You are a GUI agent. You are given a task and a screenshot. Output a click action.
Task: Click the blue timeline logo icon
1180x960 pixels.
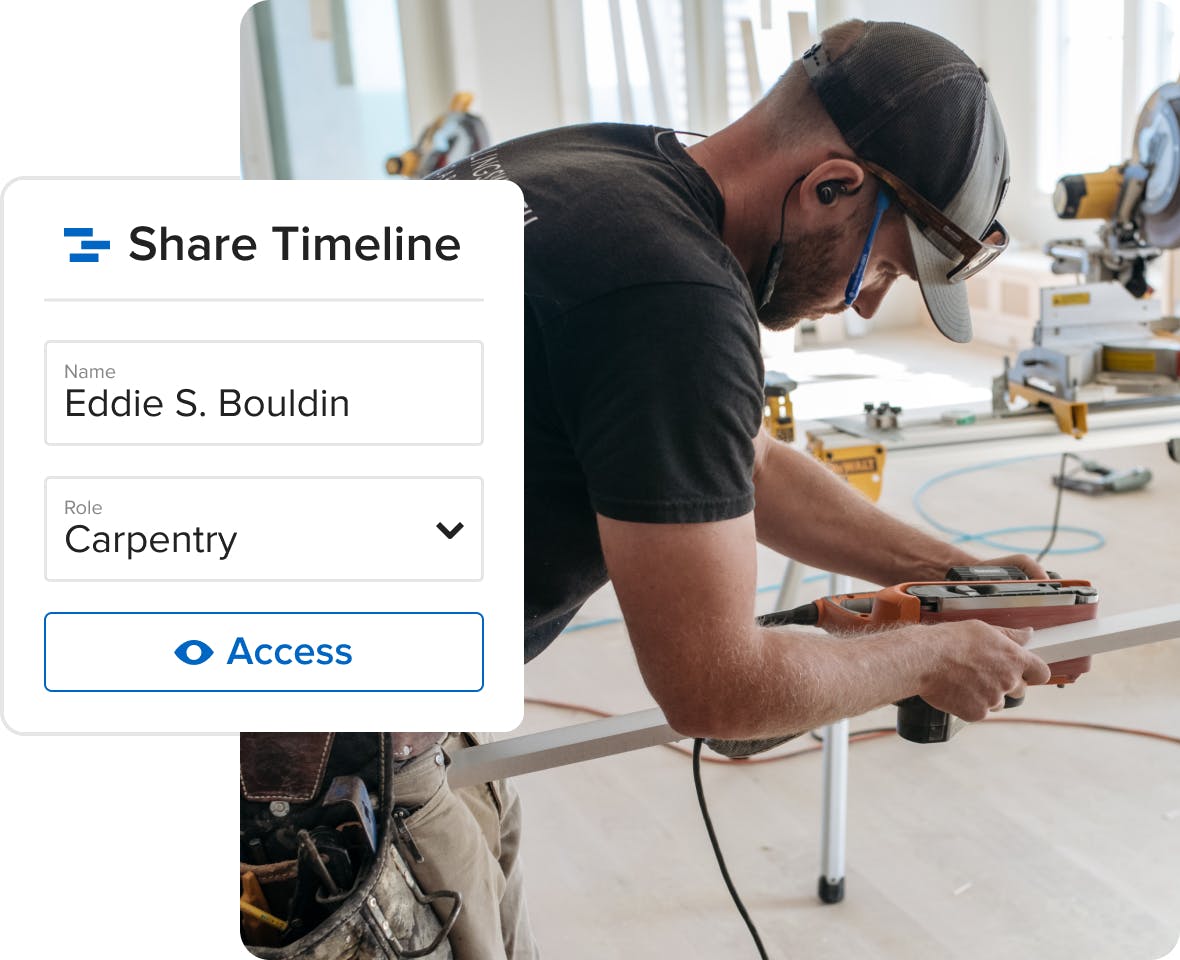(x=87, y=245)
